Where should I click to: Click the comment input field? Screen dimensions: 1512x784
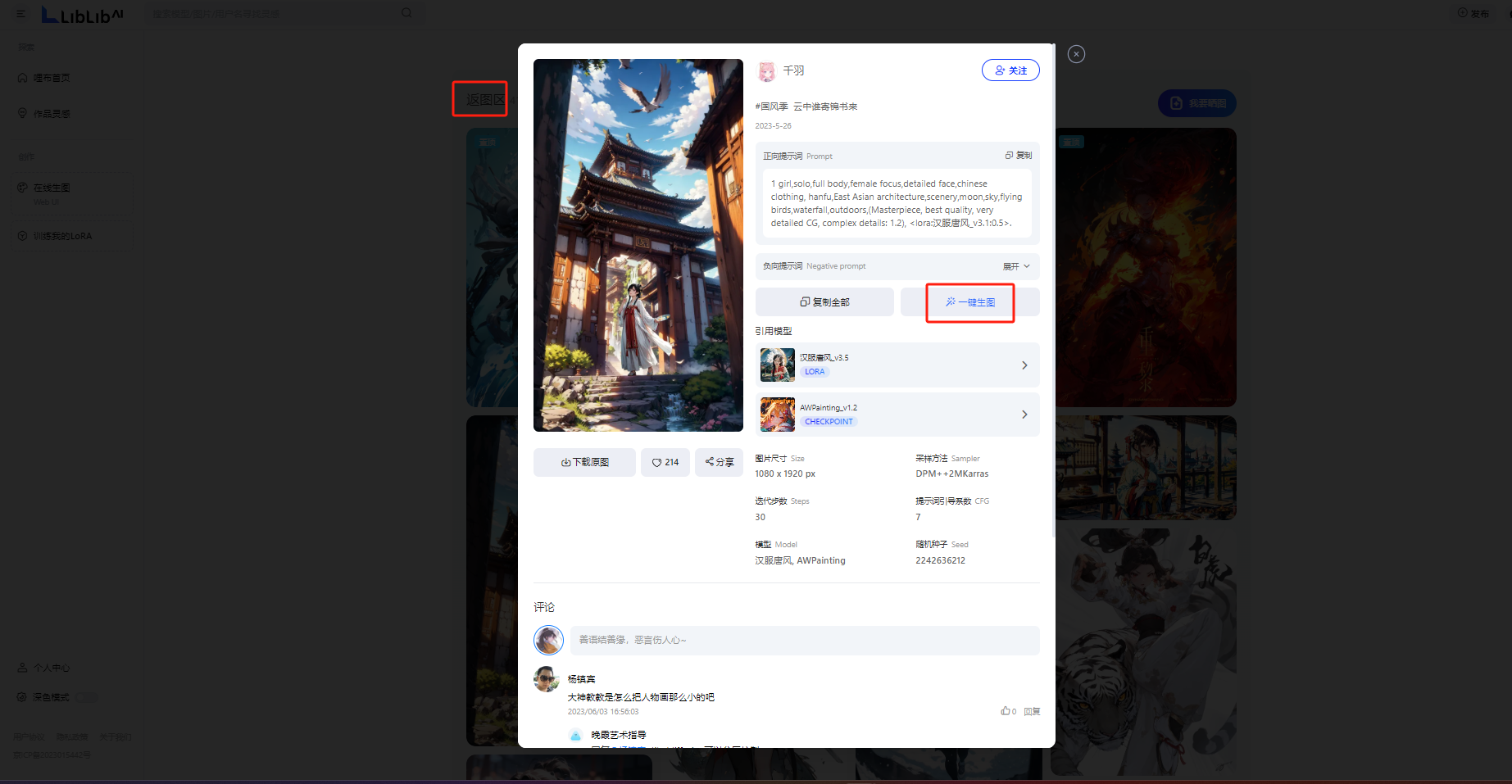click(805, 641)
